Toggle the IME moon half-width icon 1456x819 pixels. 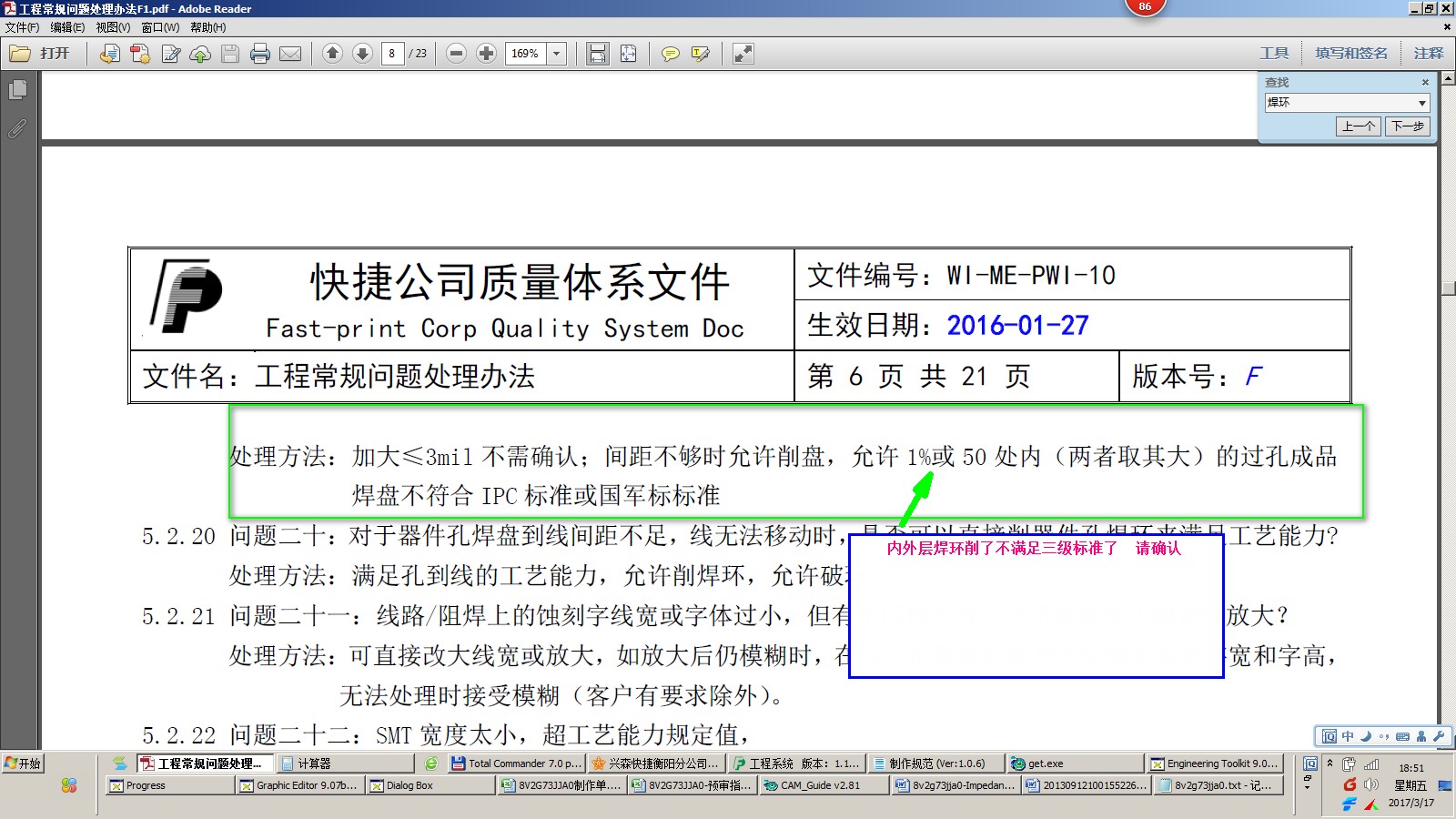coord(1365,736)
